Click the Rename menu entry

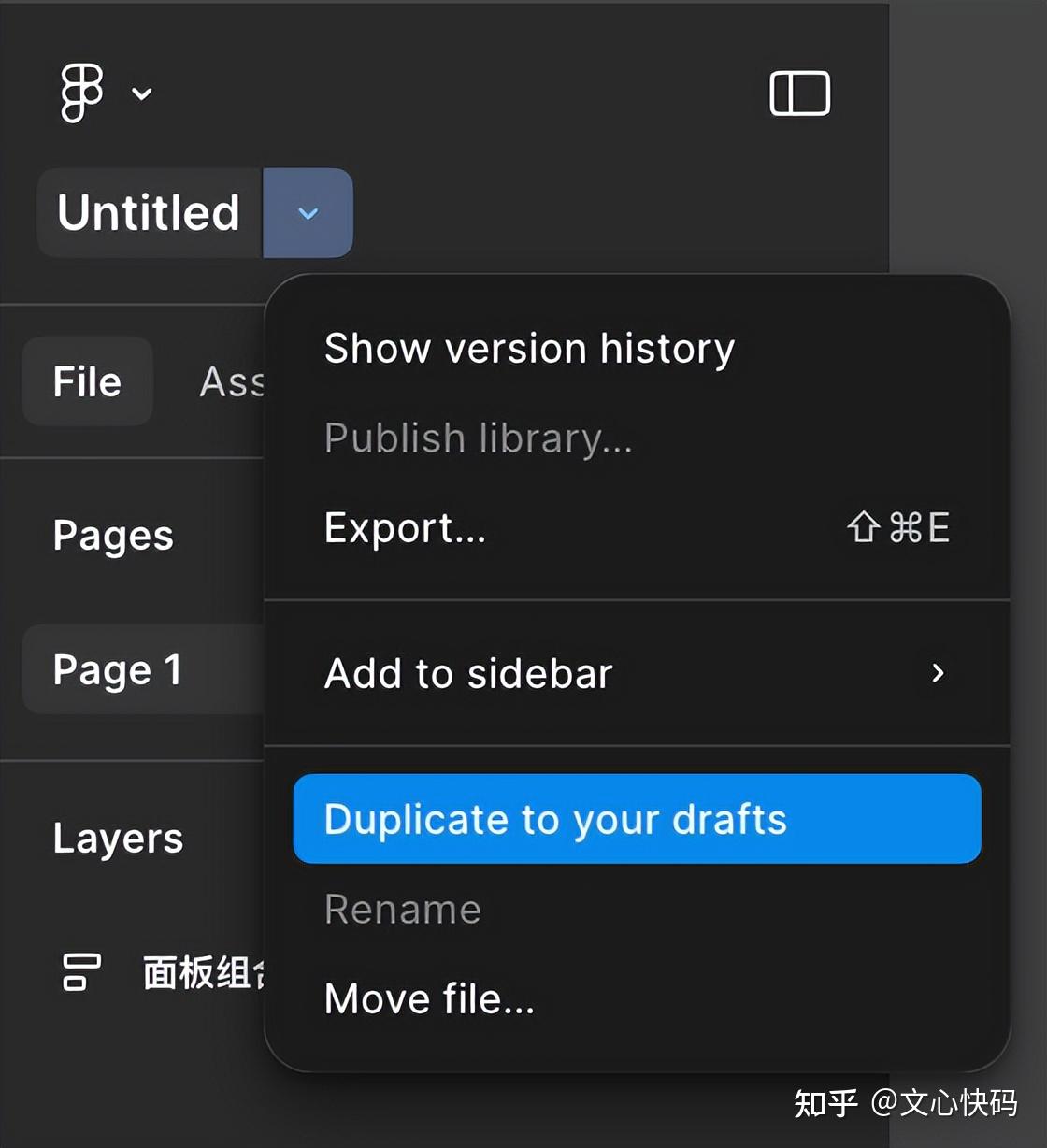coord(637,909)
